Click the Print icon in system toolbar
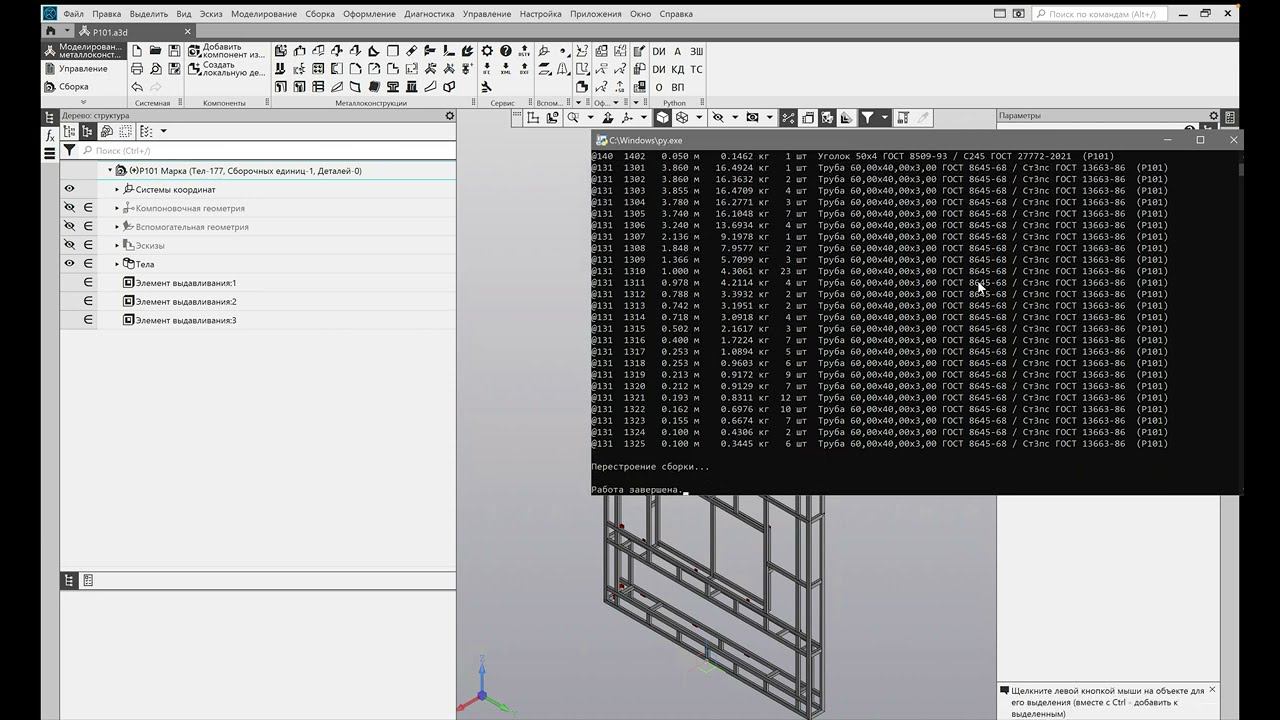The width and height of the screenshot is (1280, 720). coord(137,69)
